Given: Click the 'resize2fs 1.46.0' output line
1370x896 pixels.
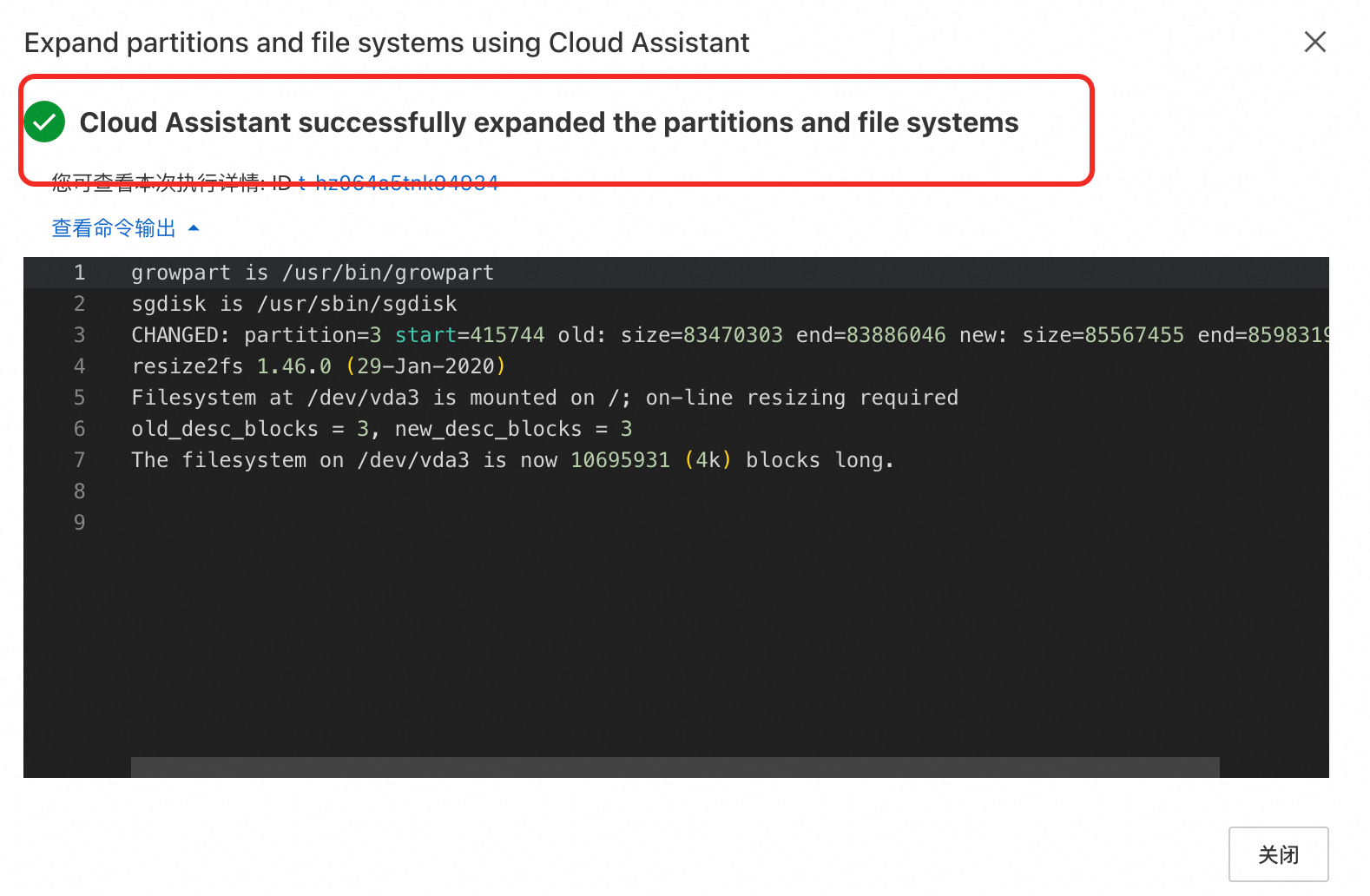Looking at the screenshot, I should point(319,366).
